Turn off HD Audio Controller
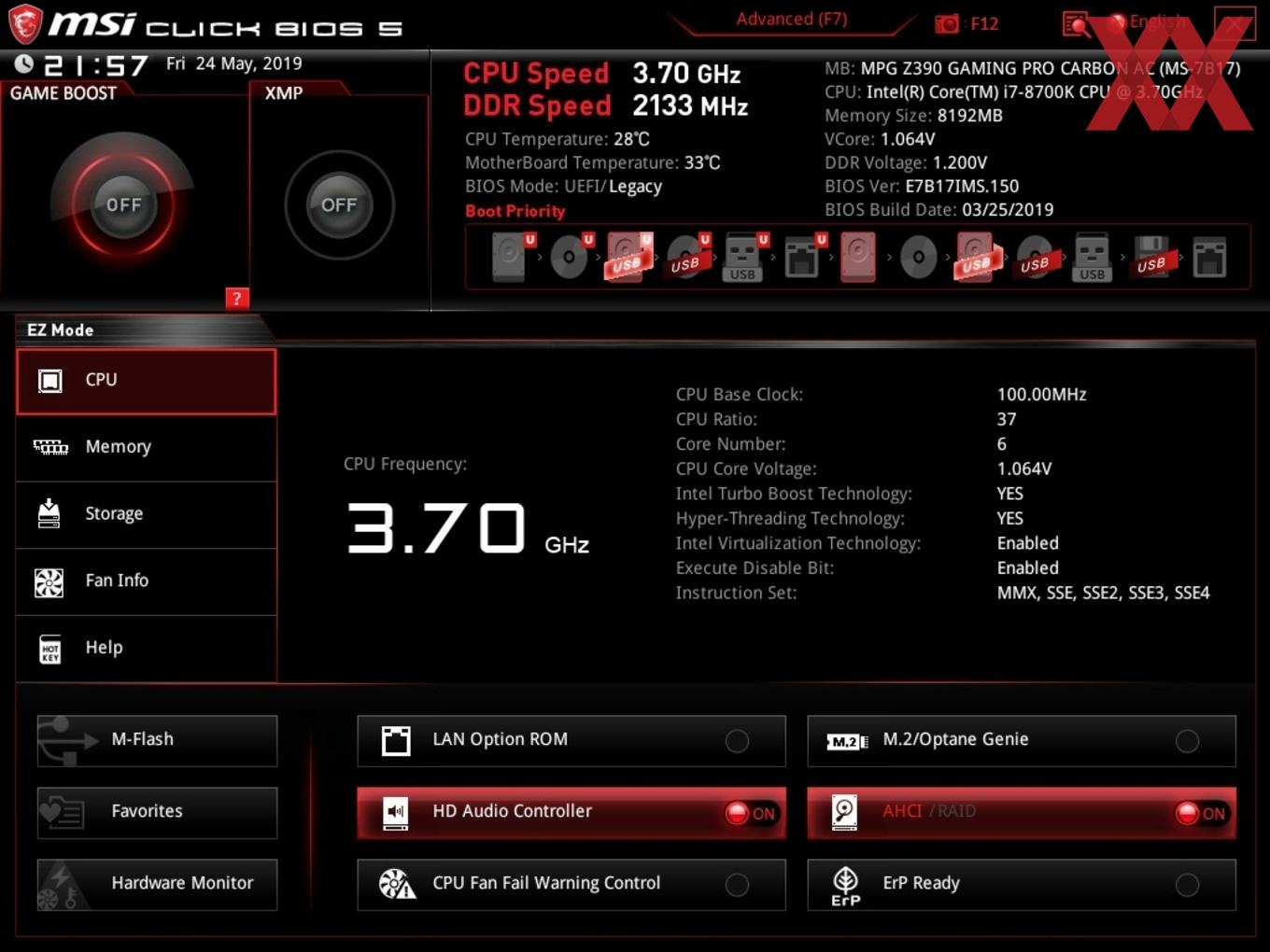This screenshot has width=1270, height=952. click(x=571, y=812)
